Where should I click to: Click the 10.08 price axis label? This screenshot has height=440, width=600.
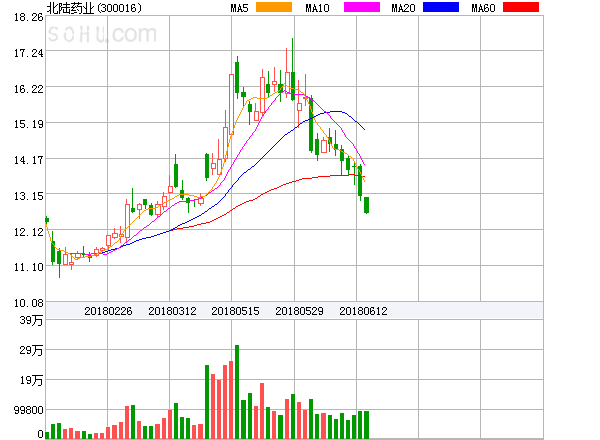coord(28,303)
